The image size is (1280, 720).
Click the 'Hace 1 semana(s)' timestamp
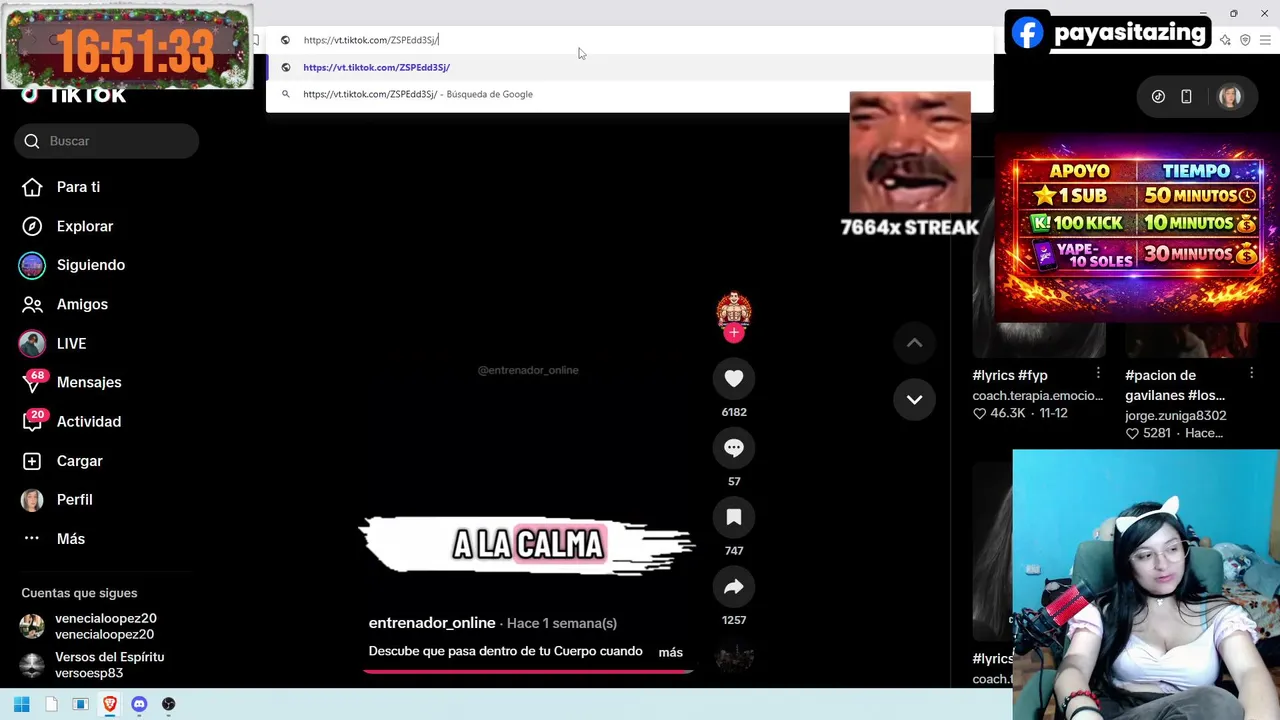(562, 623)
